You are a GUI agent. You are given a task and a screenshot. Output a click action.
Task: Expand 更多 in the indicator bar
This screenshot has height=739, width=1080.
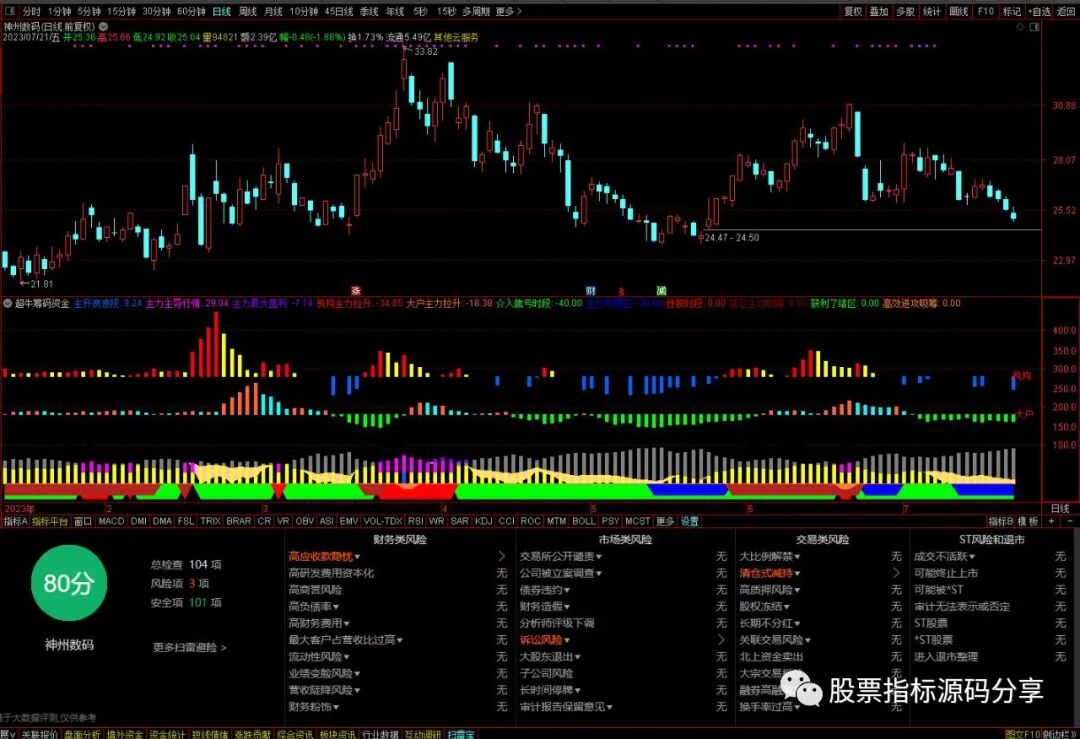tap(665, 521)
